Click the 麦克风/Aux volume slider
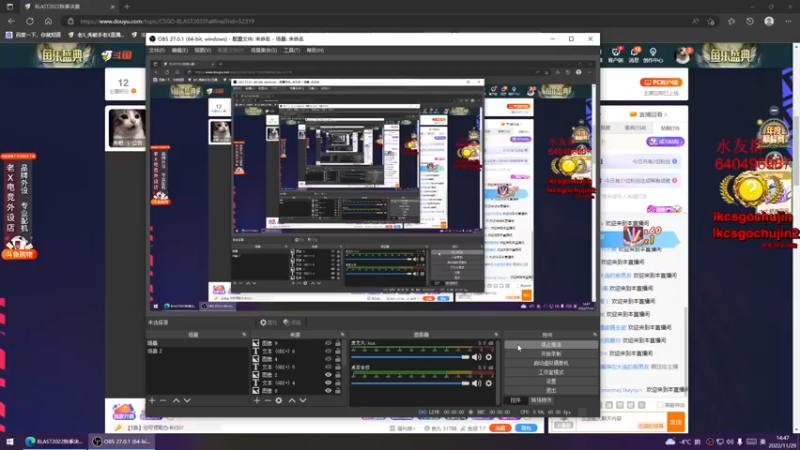This screenshot has width=800, height=450. (x=410, y=357)
